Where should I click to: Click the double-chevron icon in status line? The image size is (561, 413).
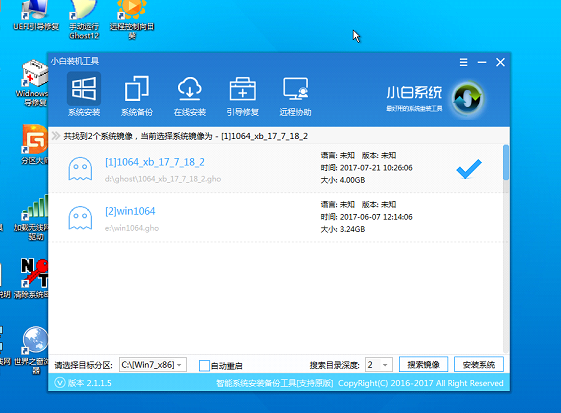56,136
